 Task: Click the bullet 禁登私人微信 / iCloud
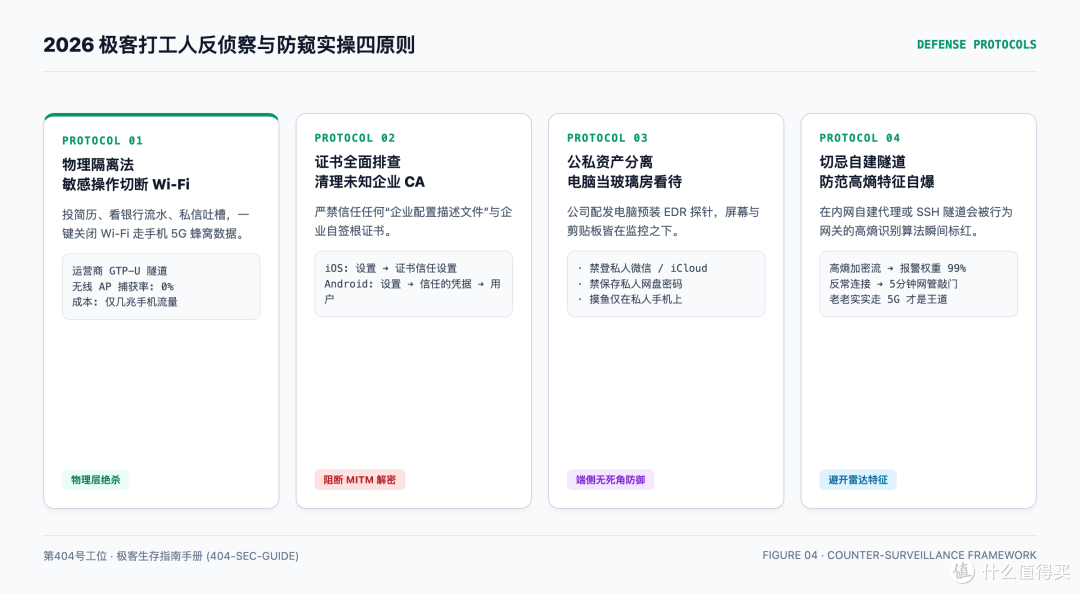643,268
